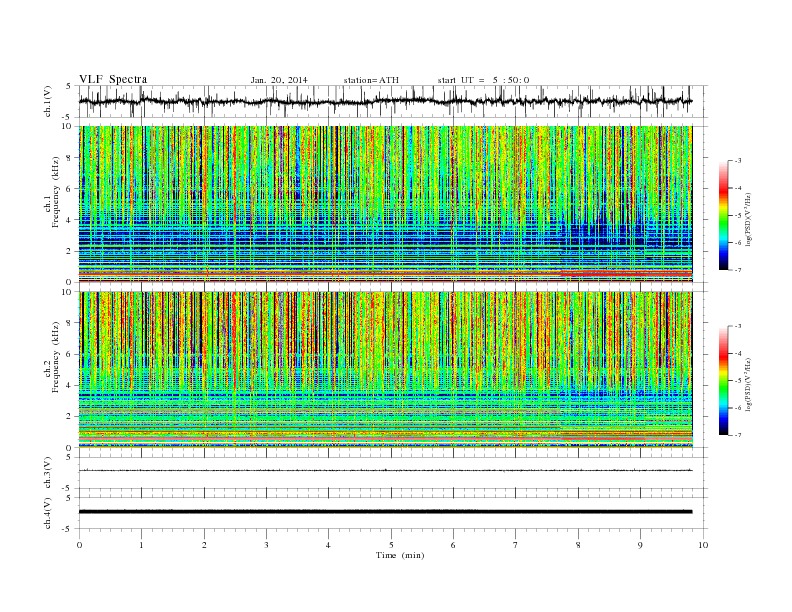
Task: Click the 8 kHz tick label on ch.1 frequency axis
Action: click(70, 158)
